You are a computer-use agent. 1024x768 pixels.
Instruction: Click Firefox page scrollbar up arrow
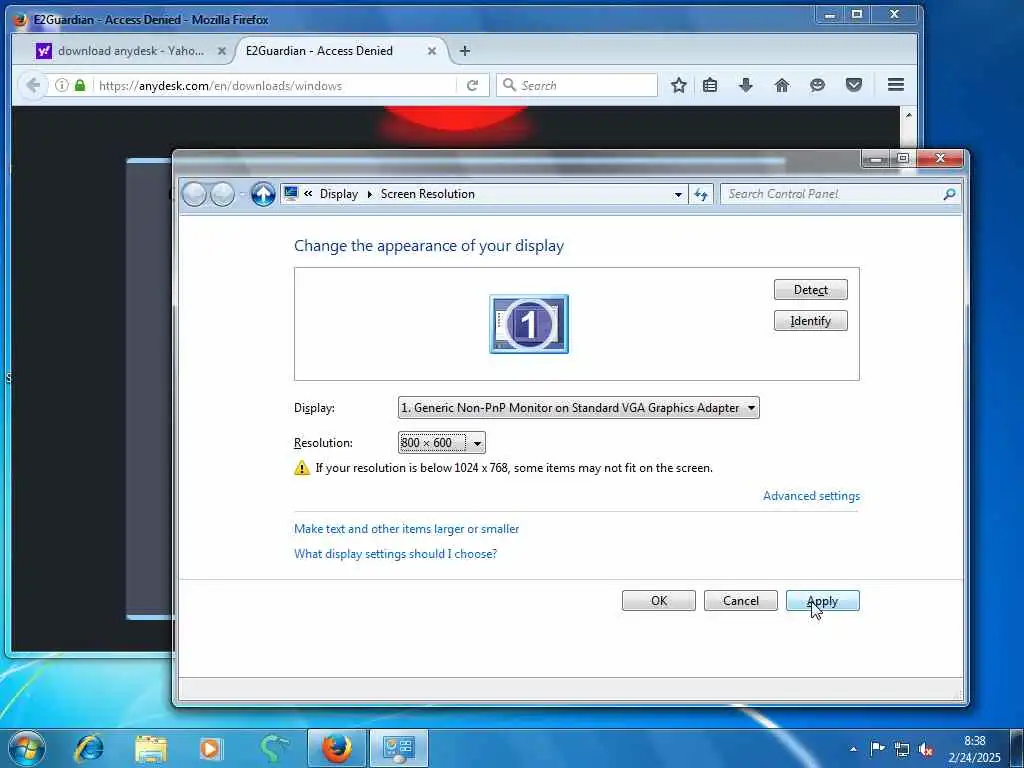pos(908,115)
